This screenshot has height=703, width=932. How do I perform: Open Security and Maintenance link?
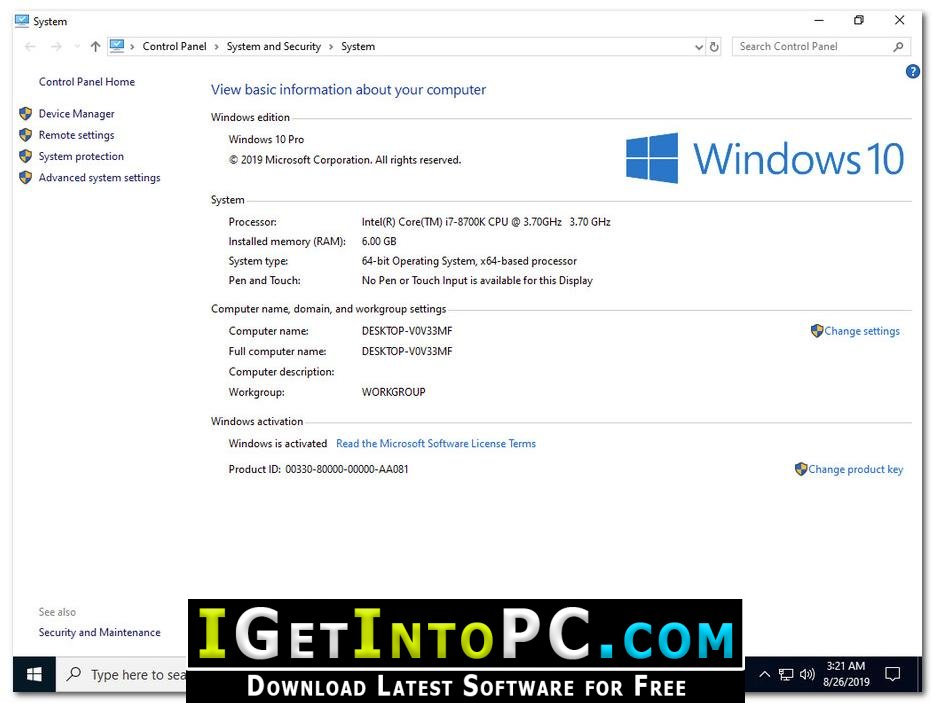(x=99, y=632)
